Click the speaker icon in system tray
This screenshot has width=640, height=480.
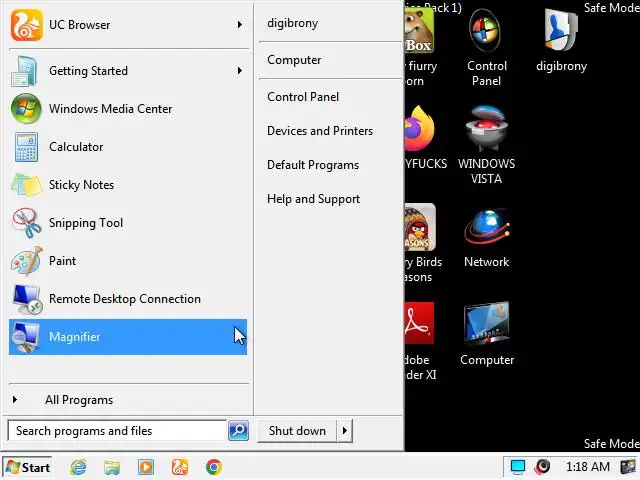tap(543, 466)
